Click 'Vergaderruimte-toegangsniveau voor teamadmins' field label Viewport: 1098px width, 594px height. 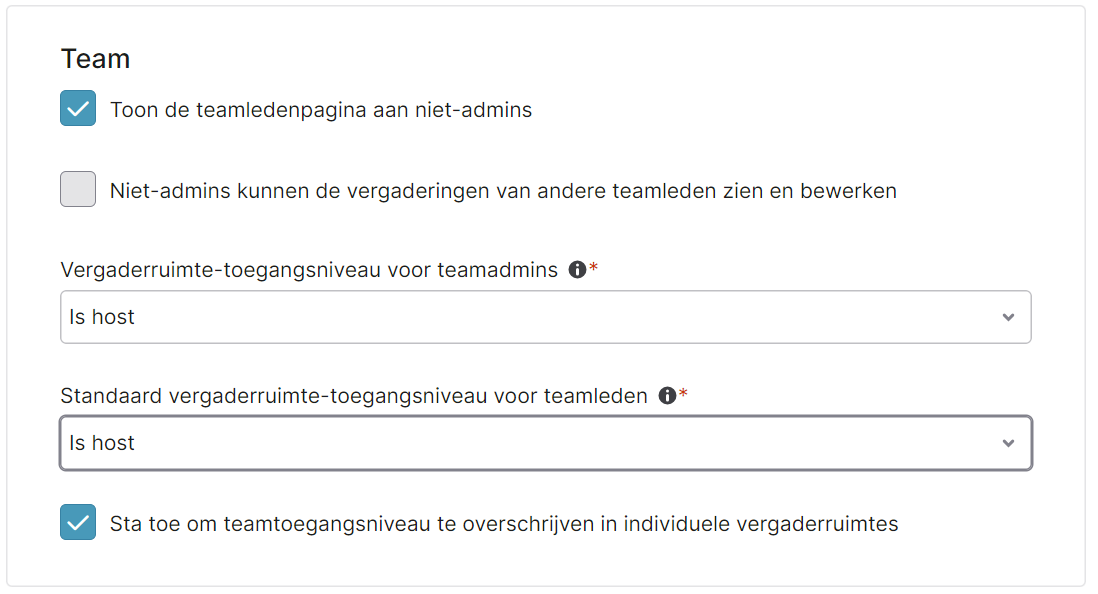309,270
